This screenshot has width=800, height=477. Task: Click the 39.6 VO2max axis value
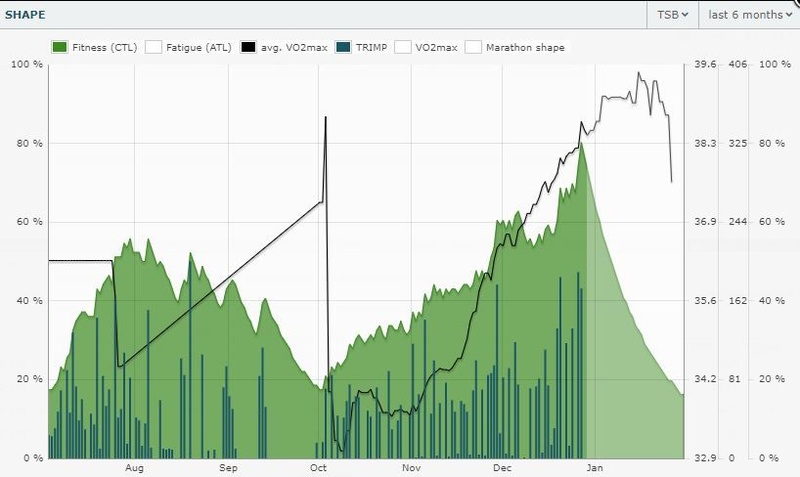pyautogui.click(x=705, y=64)
